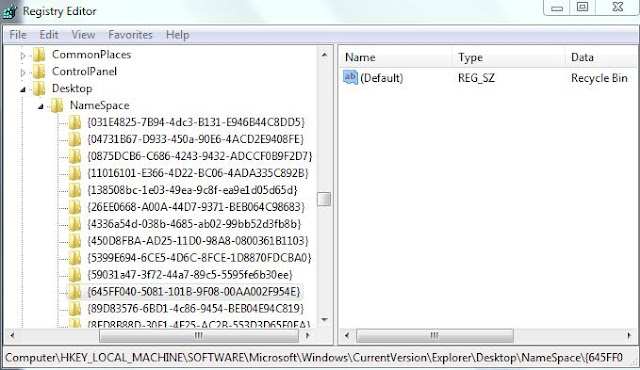The image size is (640, 370).
Task: Select key {5399E694-6CE5-4D6C-8FCE-1D8870FDCBA0}
Action: 199,258
